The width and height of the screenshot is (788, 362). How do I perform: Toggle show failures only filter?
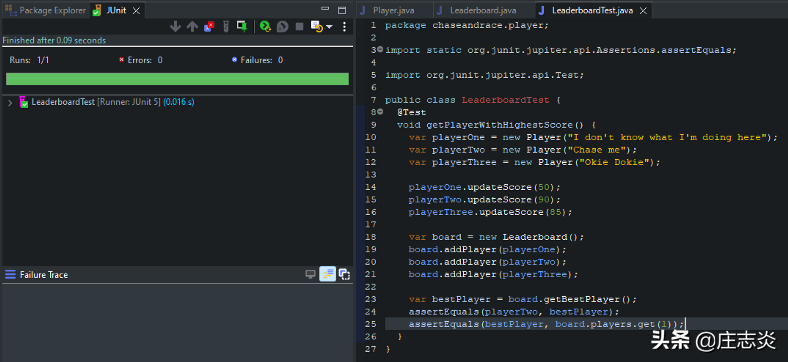click(x=209, y=27)
